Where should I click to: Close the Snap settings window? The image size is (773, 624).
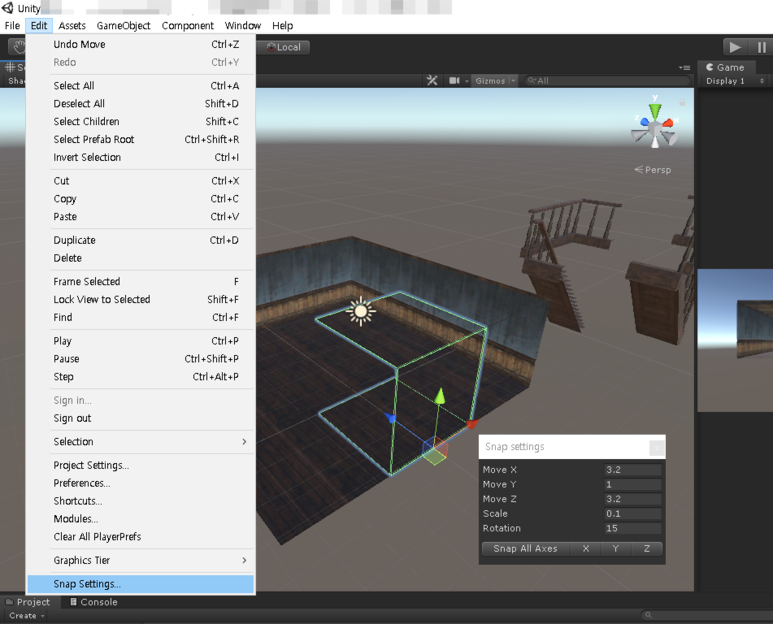656,448
